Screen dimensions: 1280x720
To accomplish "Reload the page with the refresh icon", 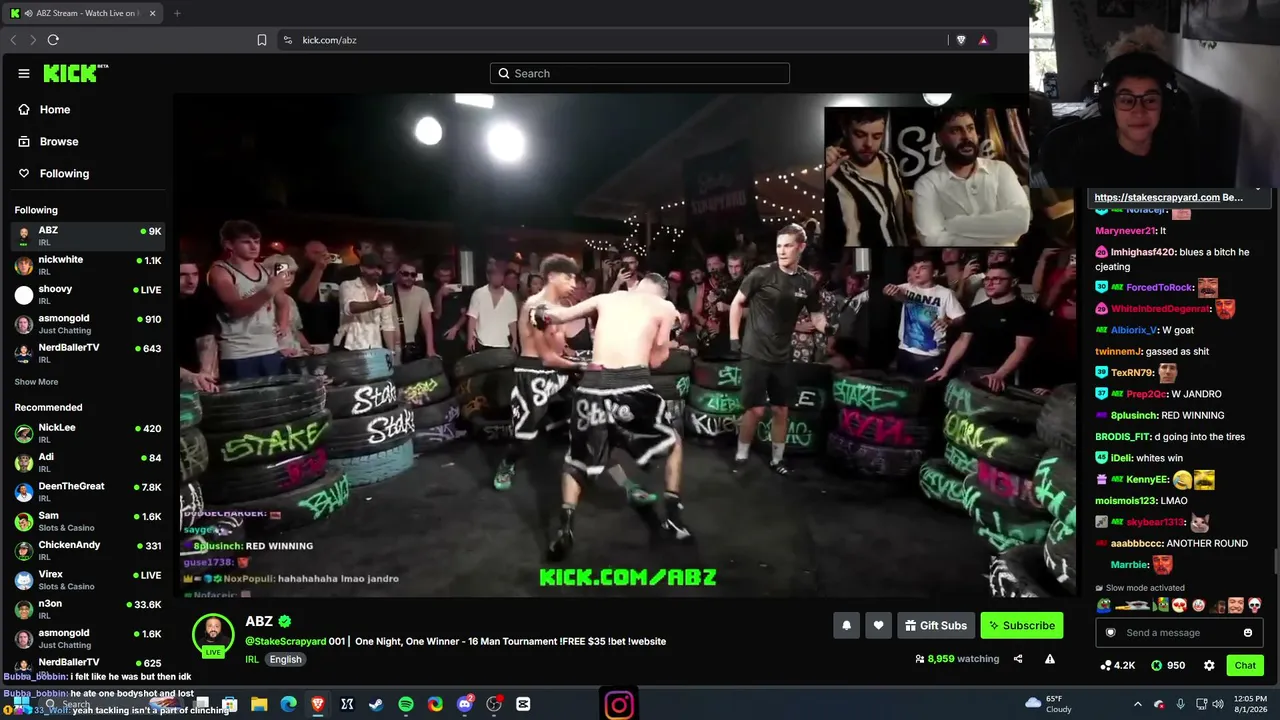I will [53, 40].
